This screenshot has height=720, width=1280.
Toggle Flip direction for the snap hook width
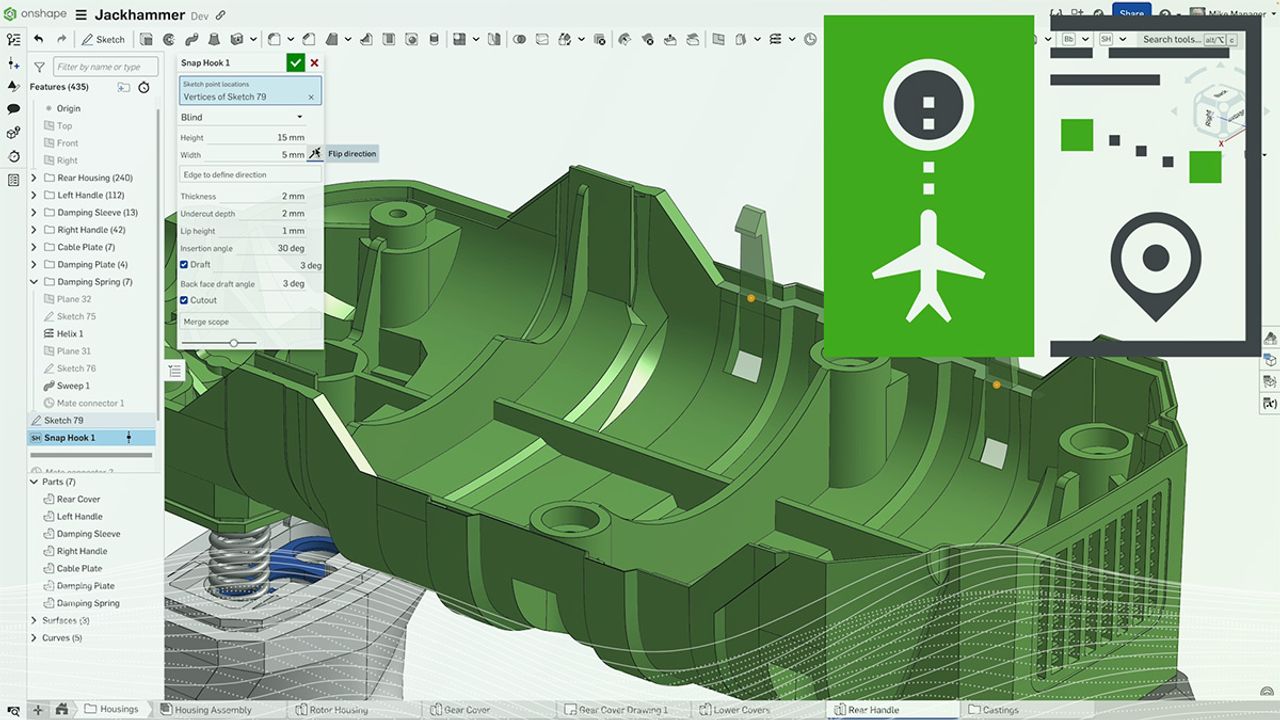coord(314,154)
